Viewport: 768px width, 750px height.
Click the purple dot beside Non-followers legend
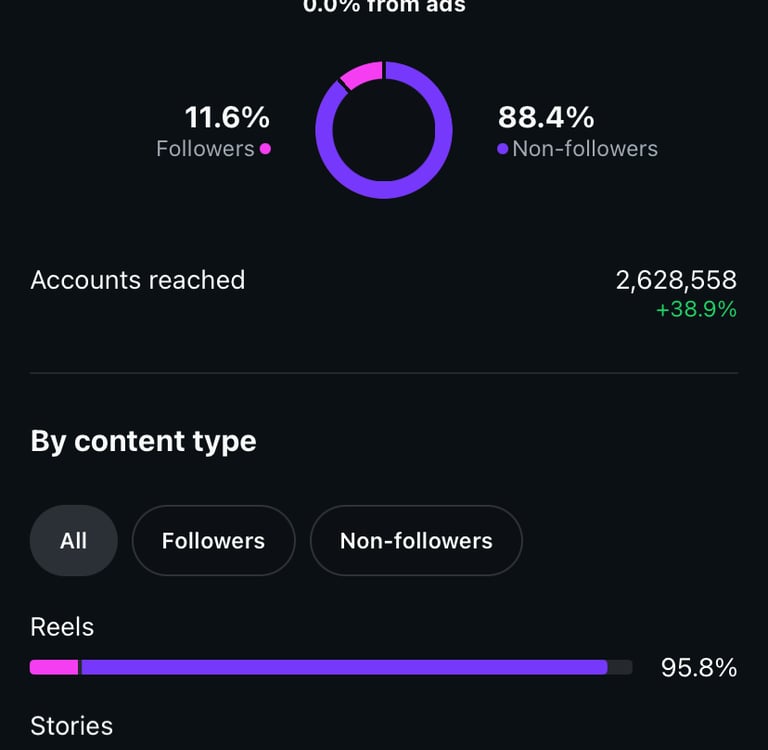(502, 149)
